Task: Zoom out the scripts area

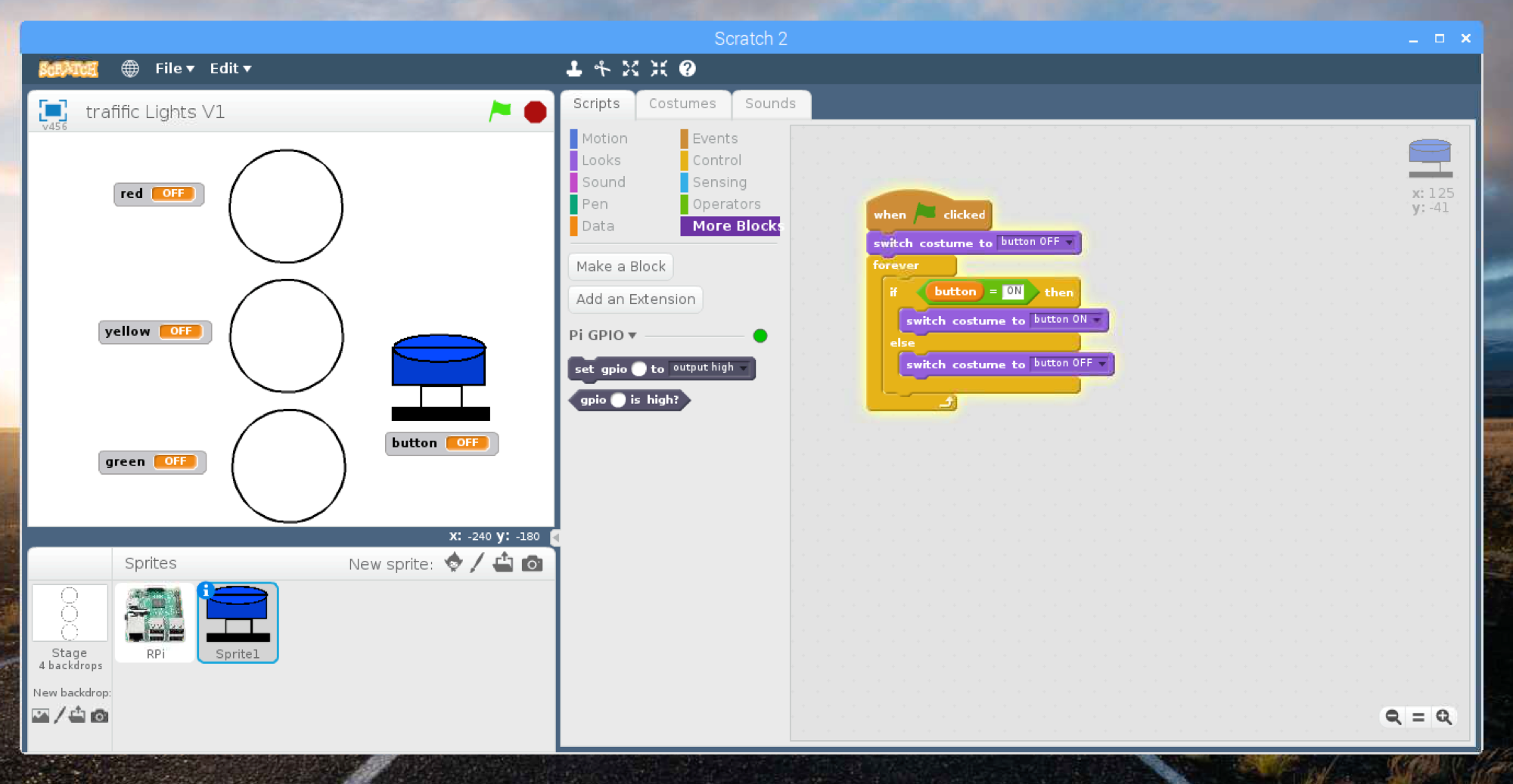Action: pos(1393,716)
